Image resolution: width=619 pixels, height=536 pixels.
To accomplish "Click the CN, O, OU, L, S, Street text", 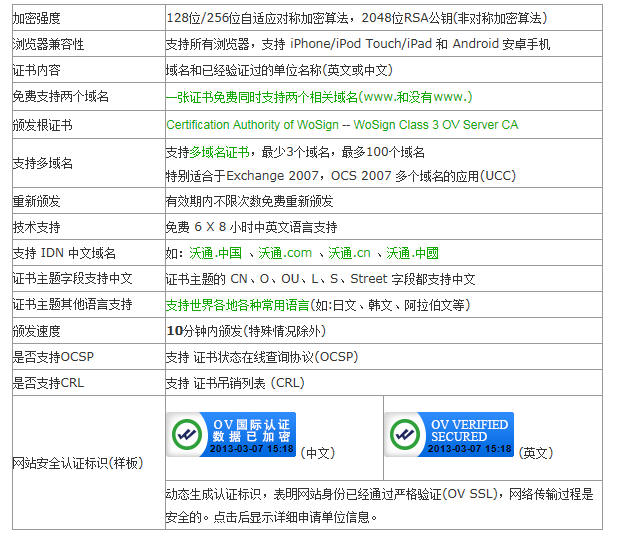I will point(321,279).
